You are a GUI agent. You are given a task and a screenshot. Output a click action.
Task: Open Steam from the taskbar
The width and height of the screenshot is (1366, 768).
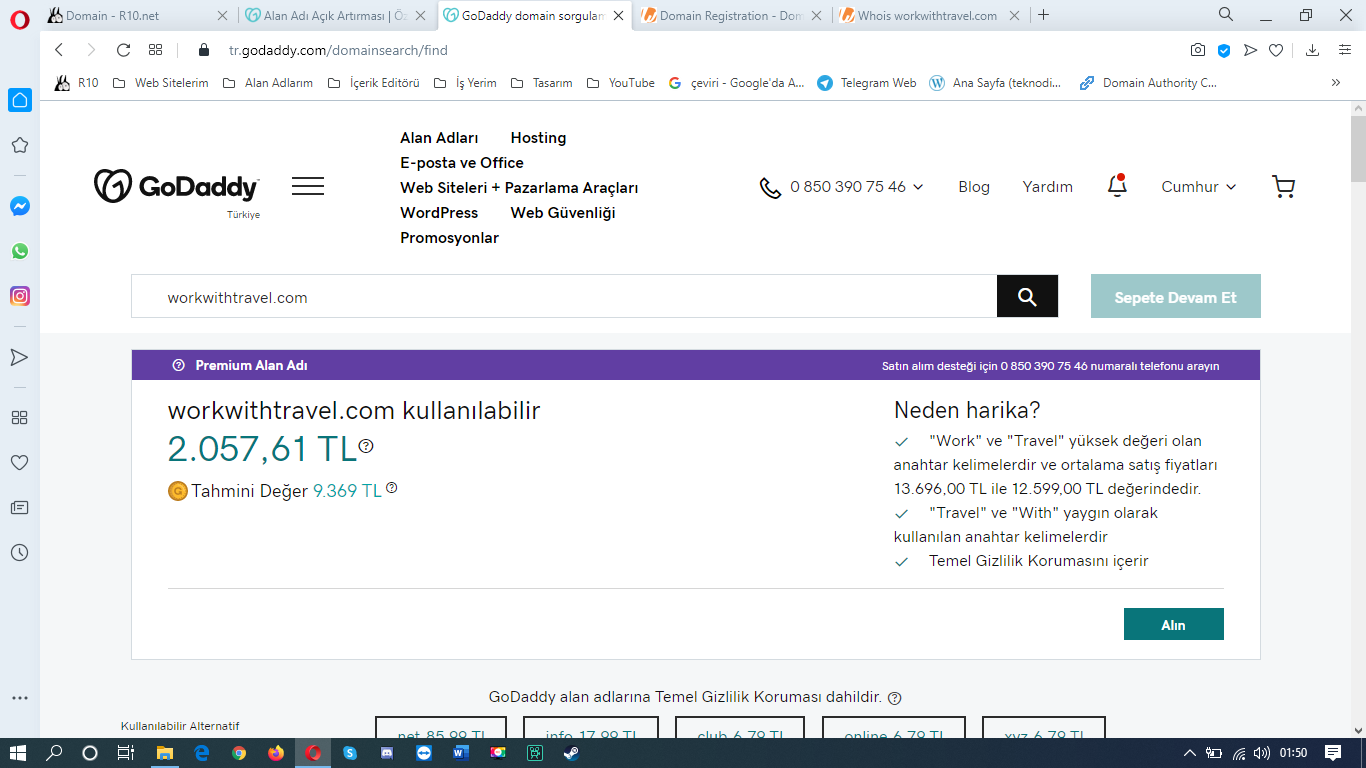(x=570, y=753)
